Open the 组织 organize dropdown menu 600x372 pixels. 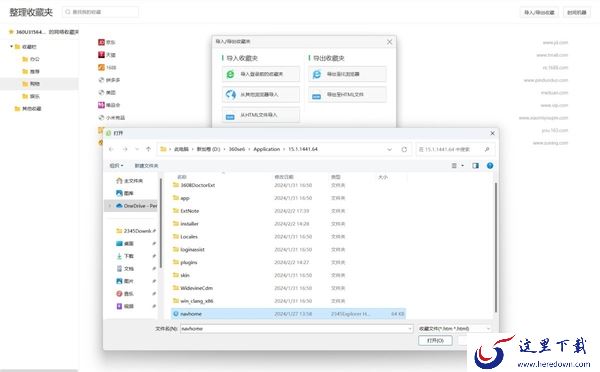[x=116, y=166]
